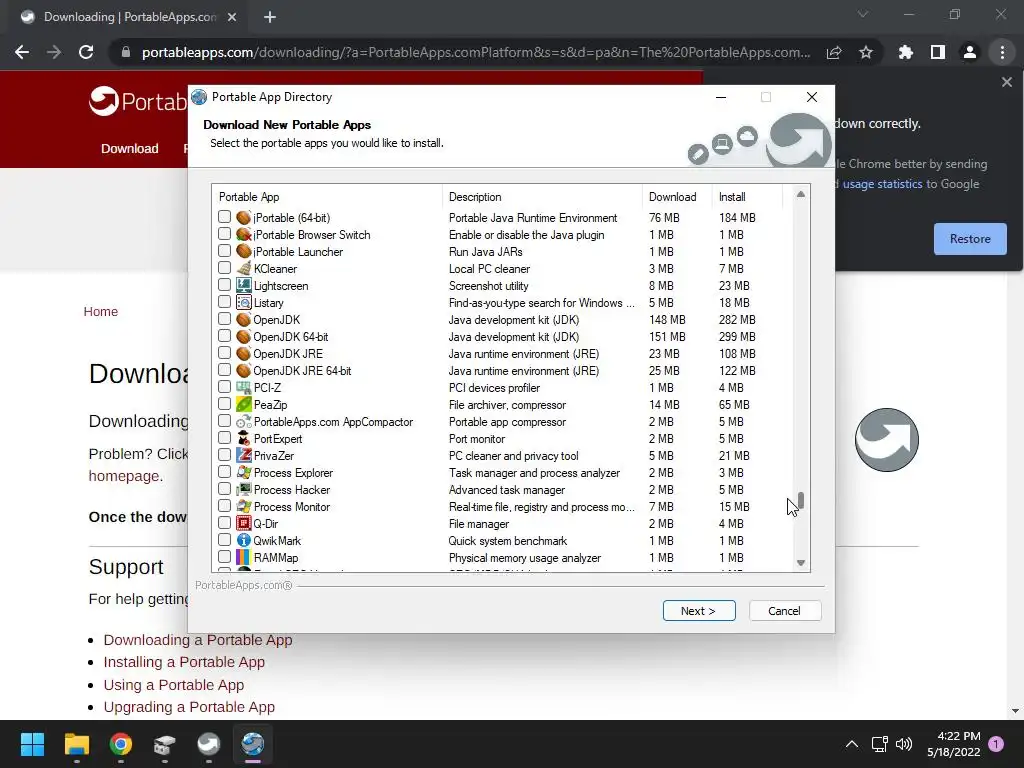Open File Explorer from taskbar

pyautogui.click(x=76, y=744)
